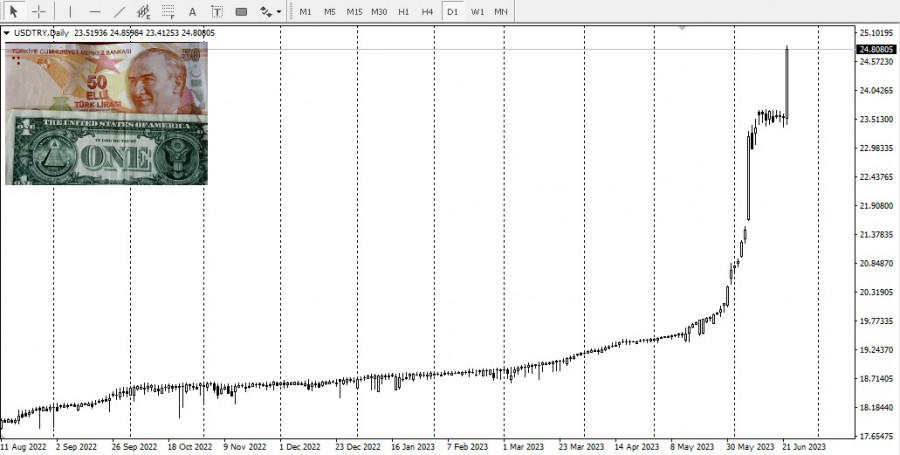Choose the rectangle shape tool
Image resolution: width=900 pixels, height=455 pixels.
pos(241,11)
